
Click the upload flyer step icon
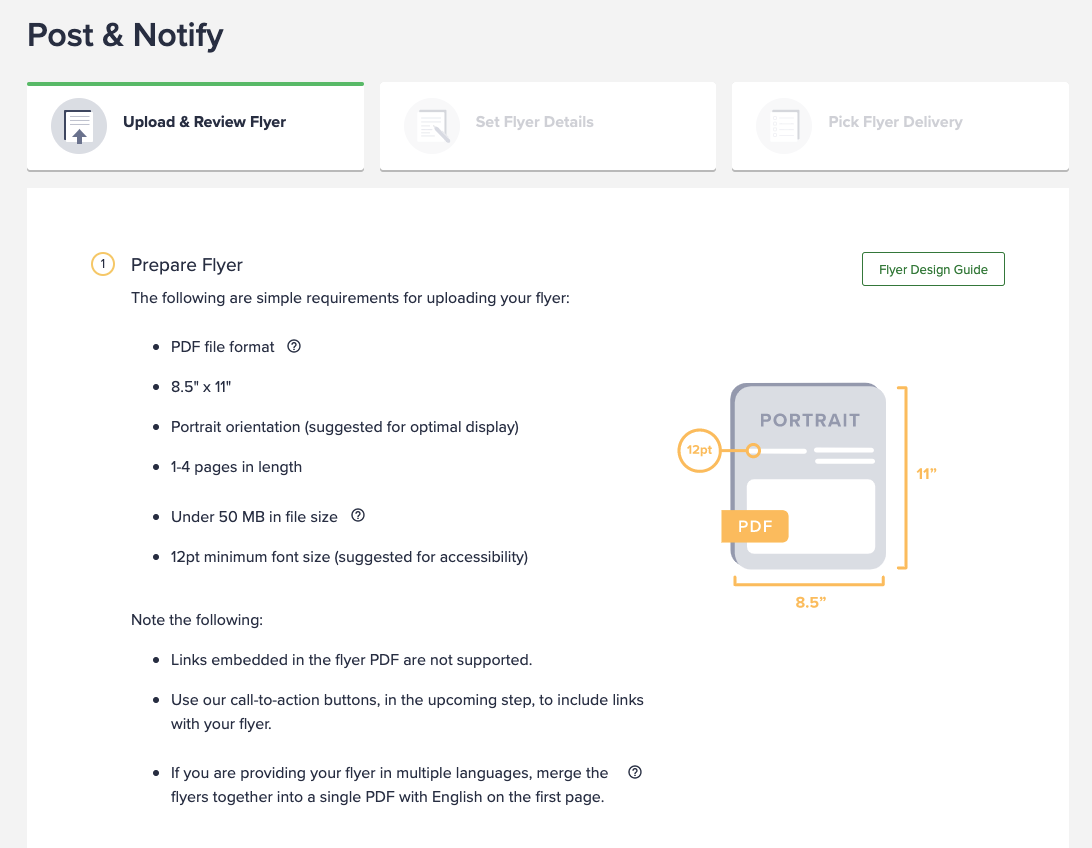(x=79, y=126)
